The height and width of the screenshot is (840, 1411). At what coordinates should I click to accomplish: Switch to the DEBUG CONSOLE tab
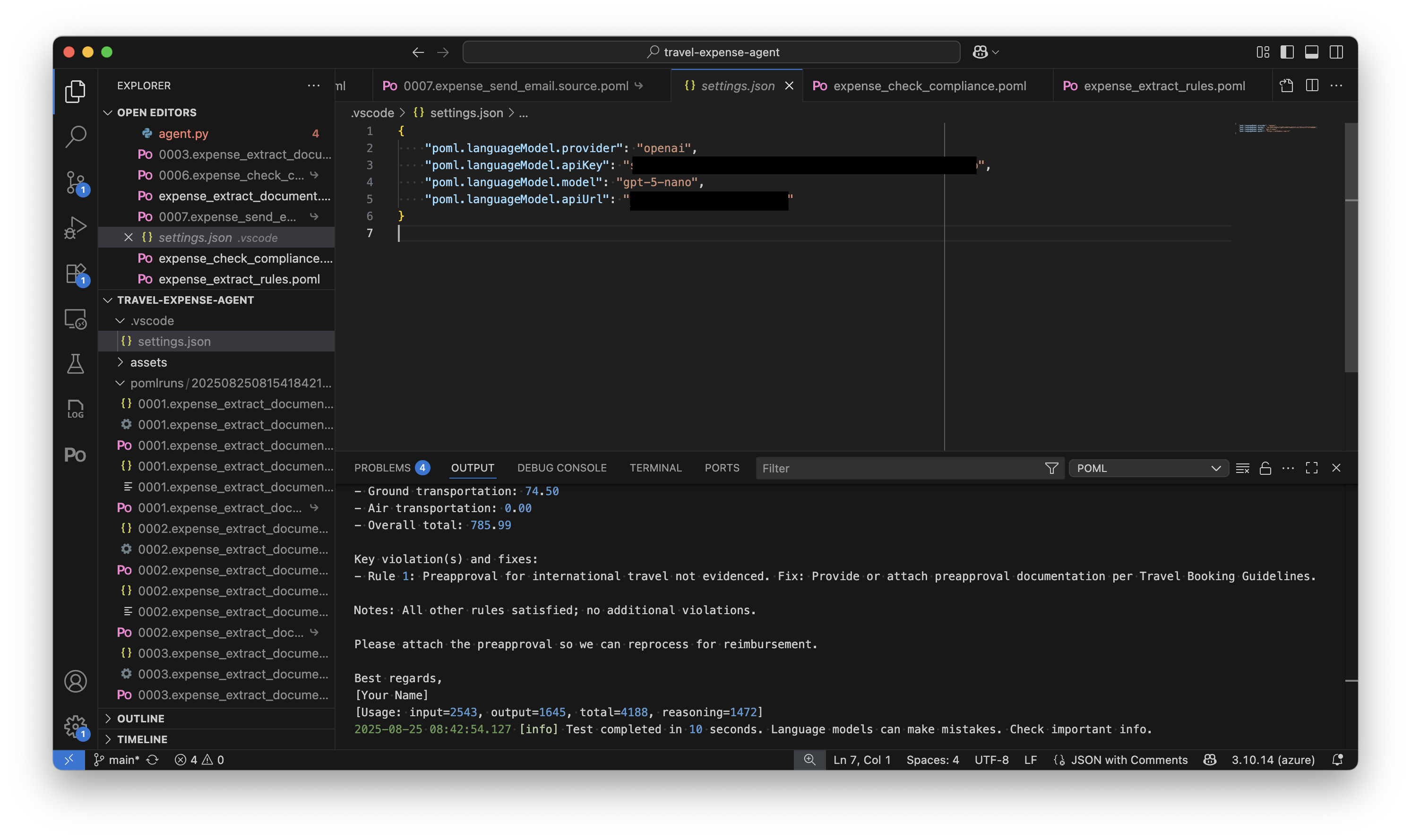561,468
